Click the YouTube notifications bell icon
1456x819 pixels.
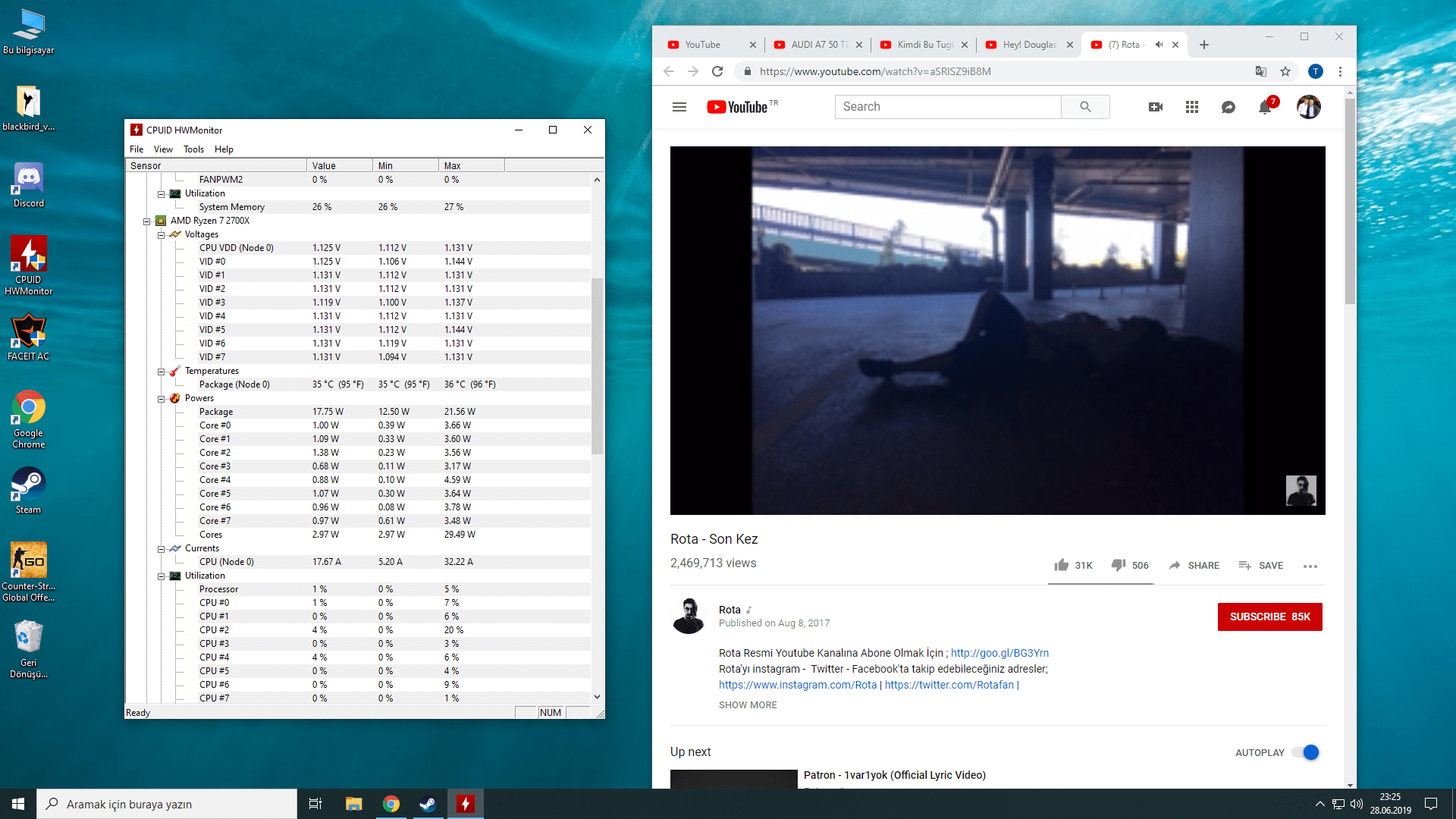tap(1264, 108)
